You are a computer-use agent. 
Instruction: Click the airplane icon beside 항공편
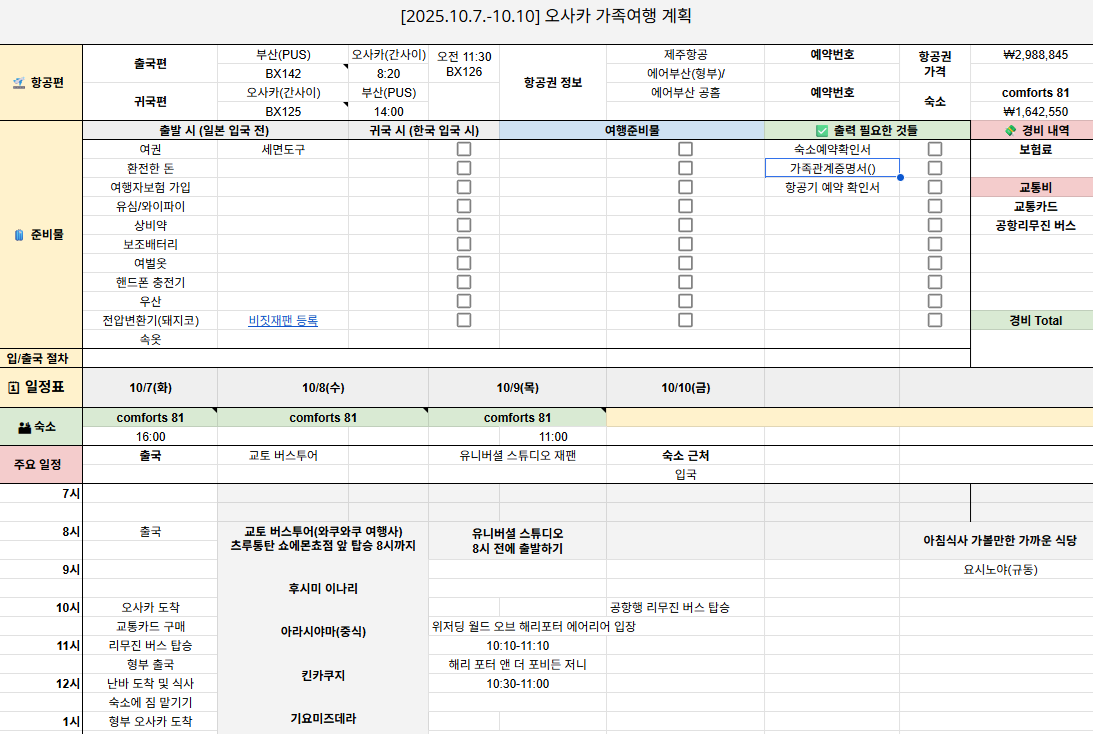[18, 83]
